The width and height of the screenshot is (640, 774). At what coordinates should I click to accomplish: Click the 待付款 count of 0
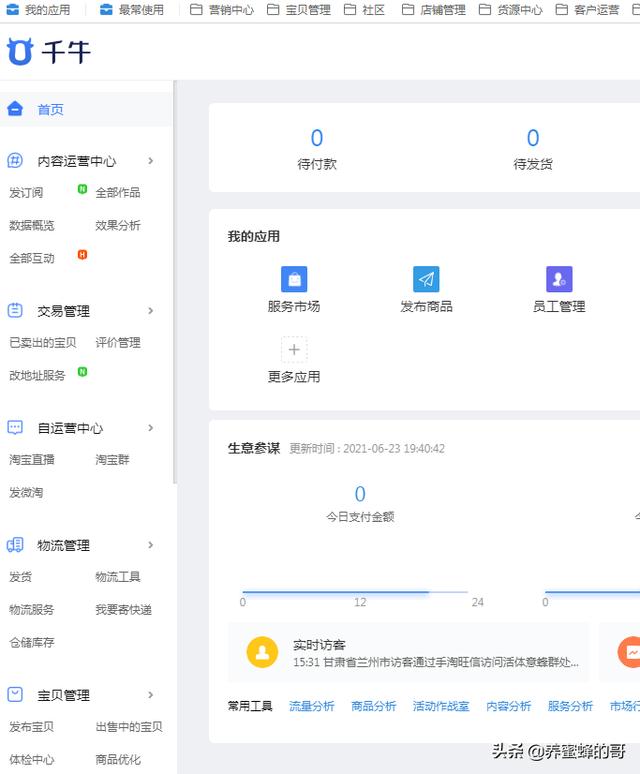click(x=317, y=138)
